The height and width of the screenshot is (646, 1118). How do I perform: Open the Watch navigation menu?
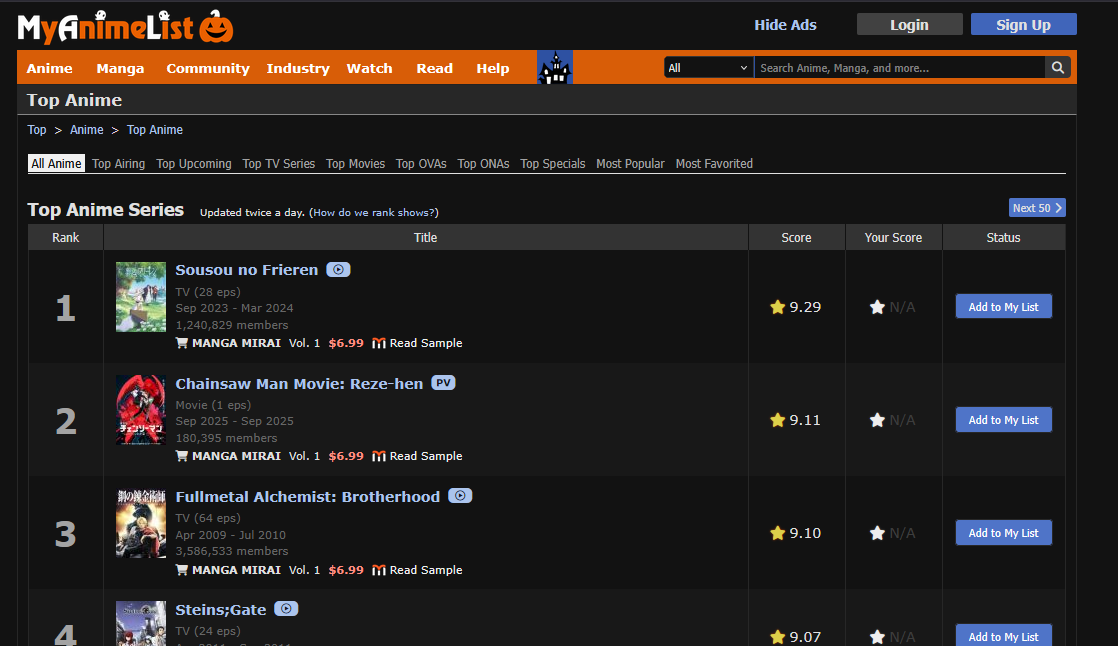tap(369, 68)
